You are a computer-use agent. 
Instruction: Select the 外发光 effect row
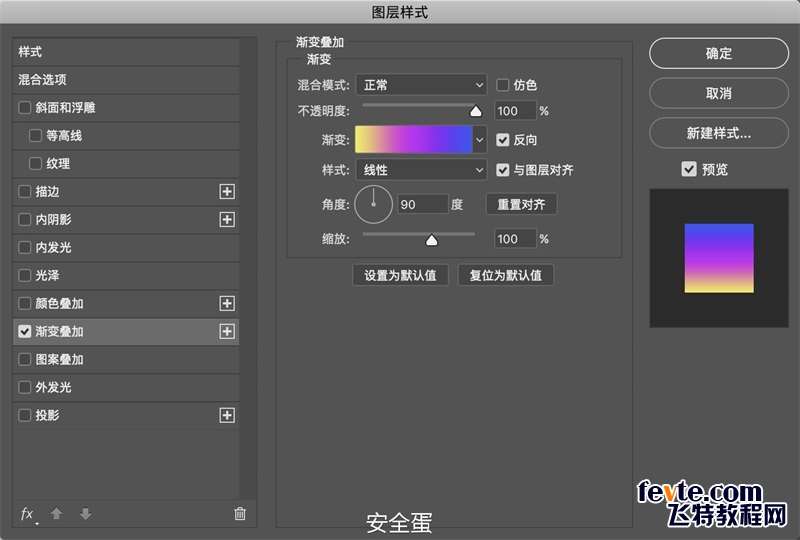click(126, 387)
